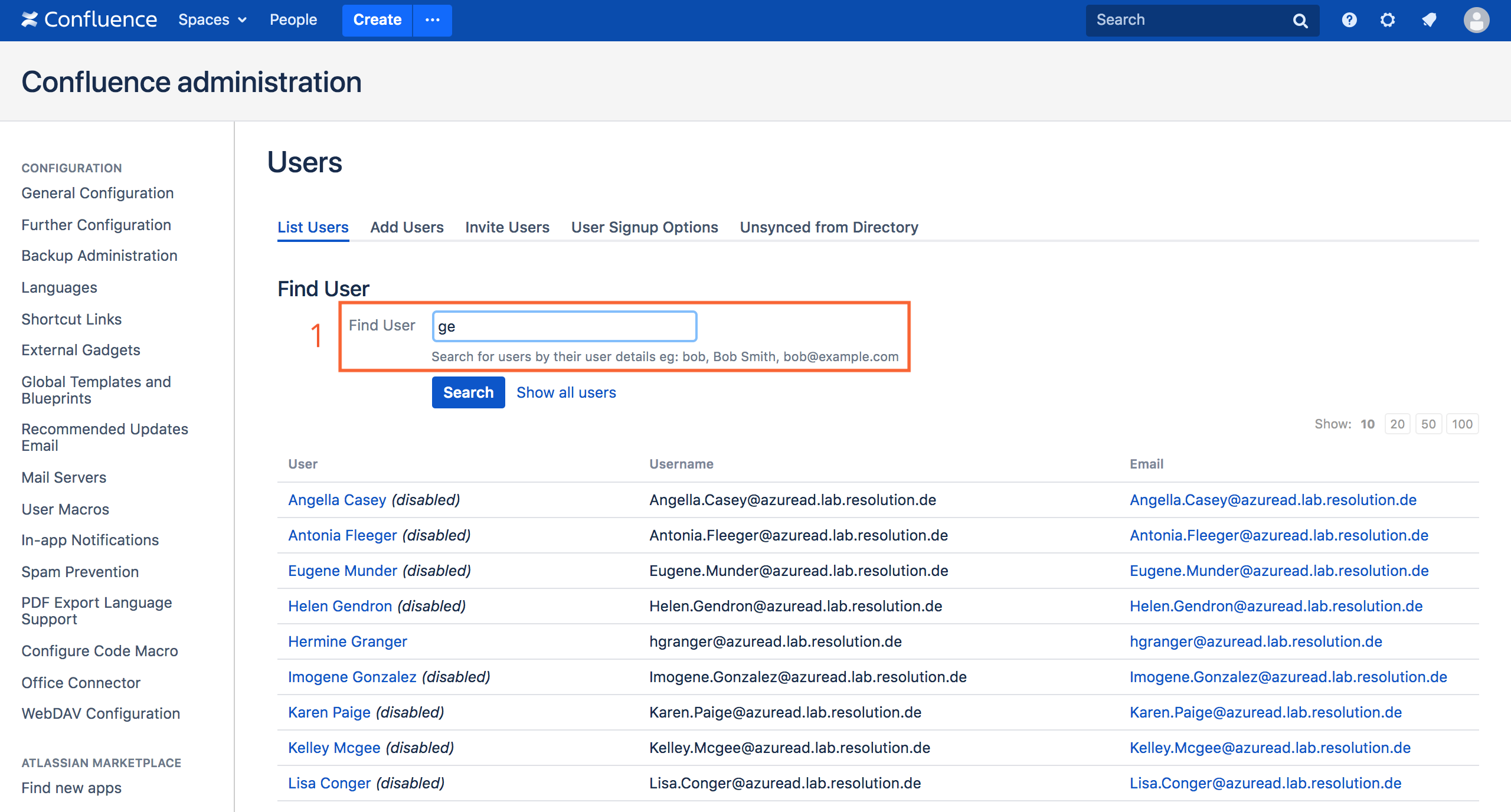This screenshot has height=812, width=1511.
Task: Click the search magnifier icon in header
Action: (x=1300, y=21)
